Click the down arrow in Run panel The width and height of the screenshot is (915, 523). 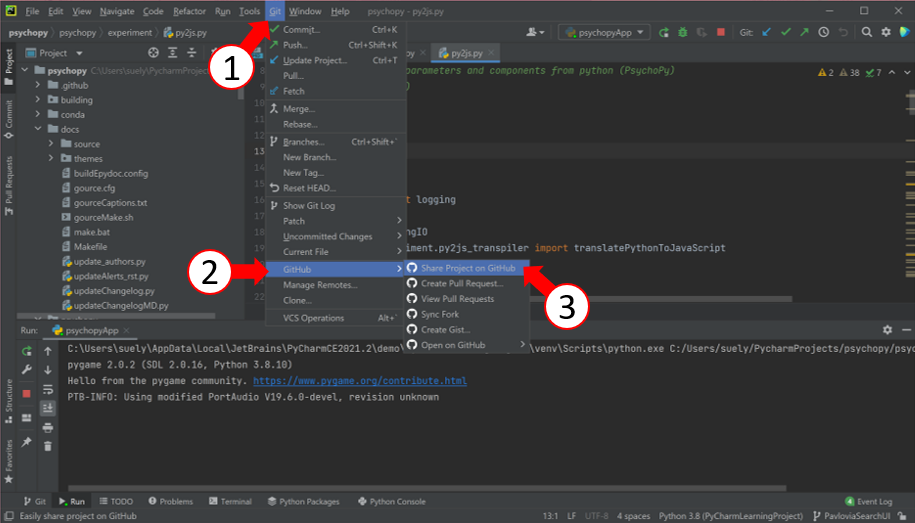[x=48, y=370]
